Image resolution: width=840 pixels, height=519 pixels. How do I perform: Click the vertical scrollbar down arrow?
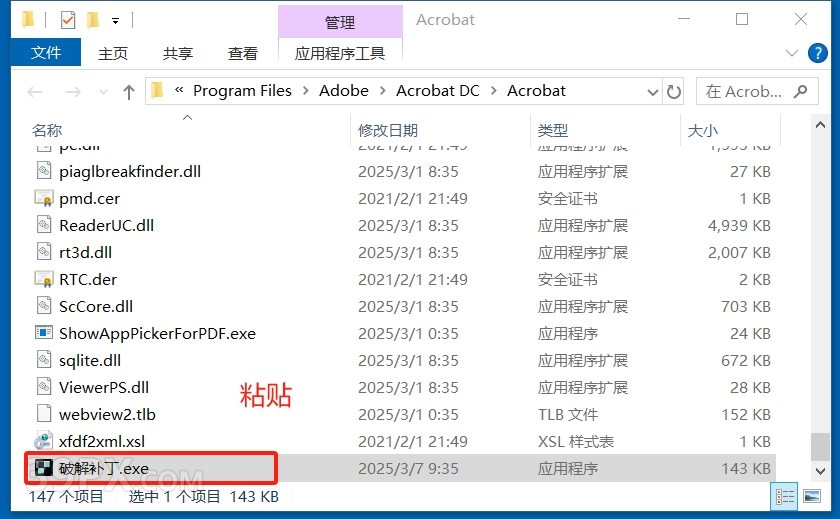(820, 471)
